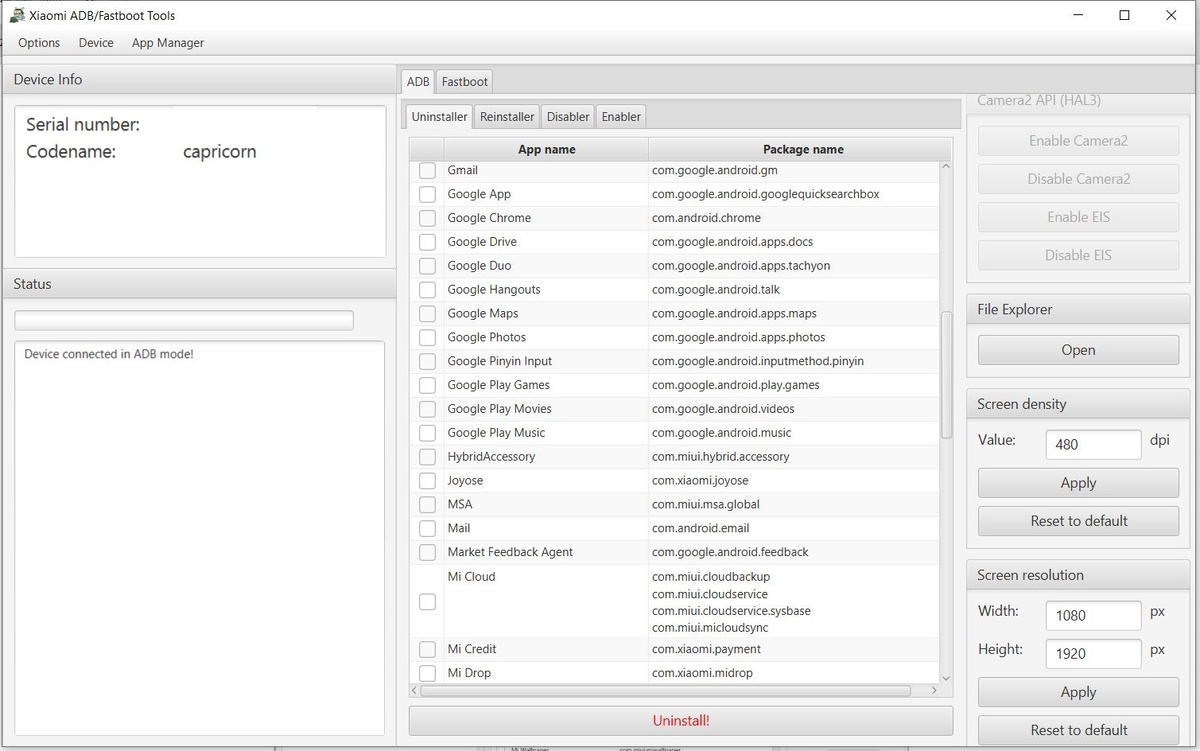The height and width of the screenshot is (751, 1200).
Task: Click the Enable Camera2 button
Action: coord(1078,141)
